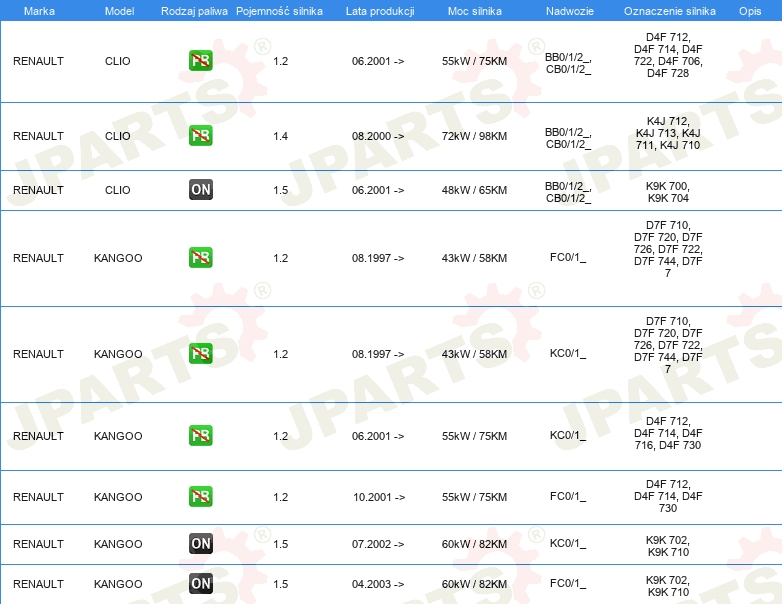Click the ON diesel icon in the Kangoo 07.2002 row

point(200,543)
